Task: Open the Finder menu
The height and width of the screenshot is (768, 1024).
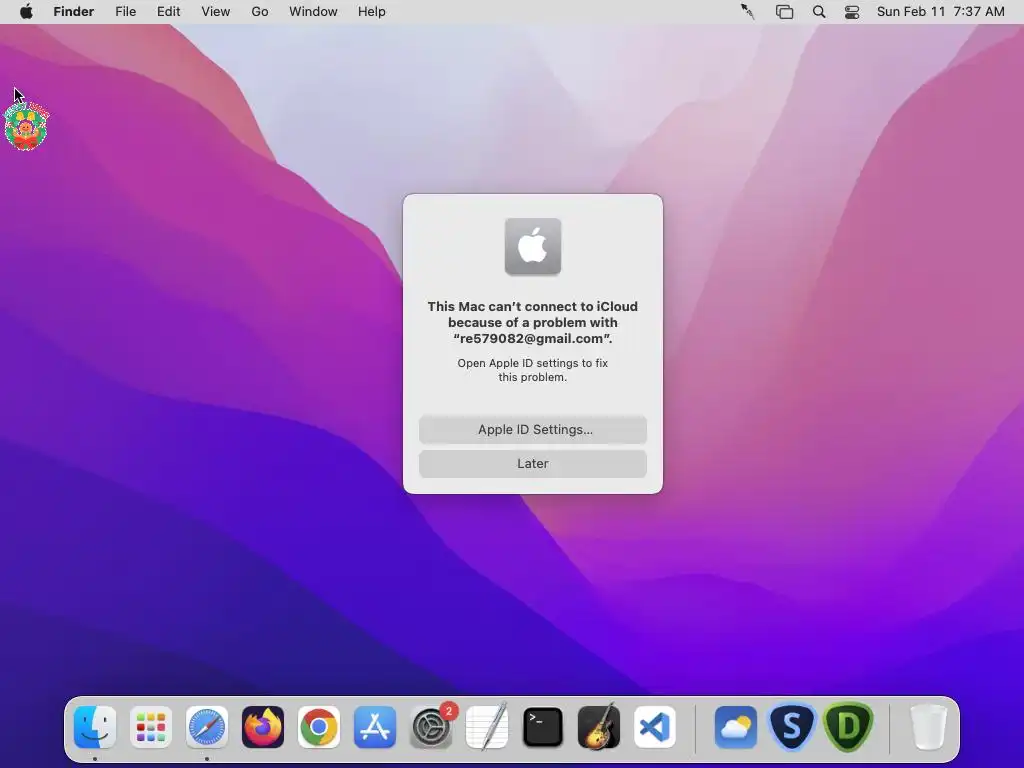Action: [74, 12]
